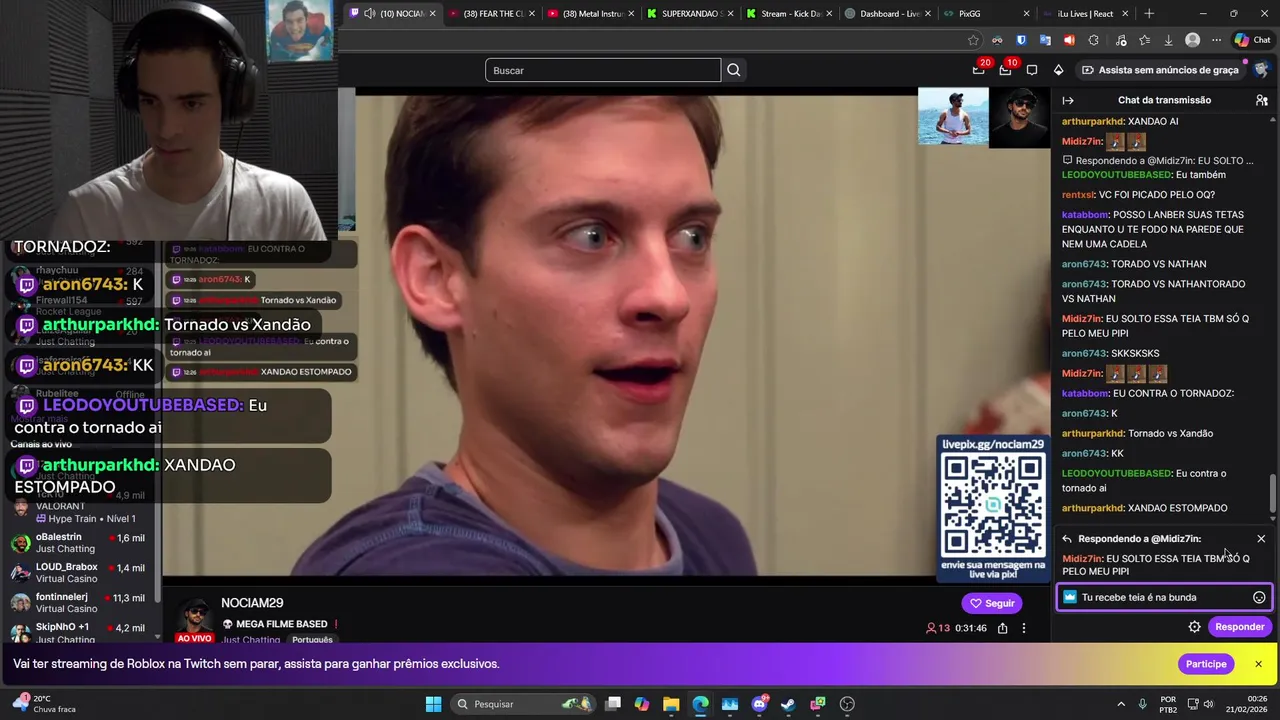Click the Português stream tag

click(x=312, y=640)
